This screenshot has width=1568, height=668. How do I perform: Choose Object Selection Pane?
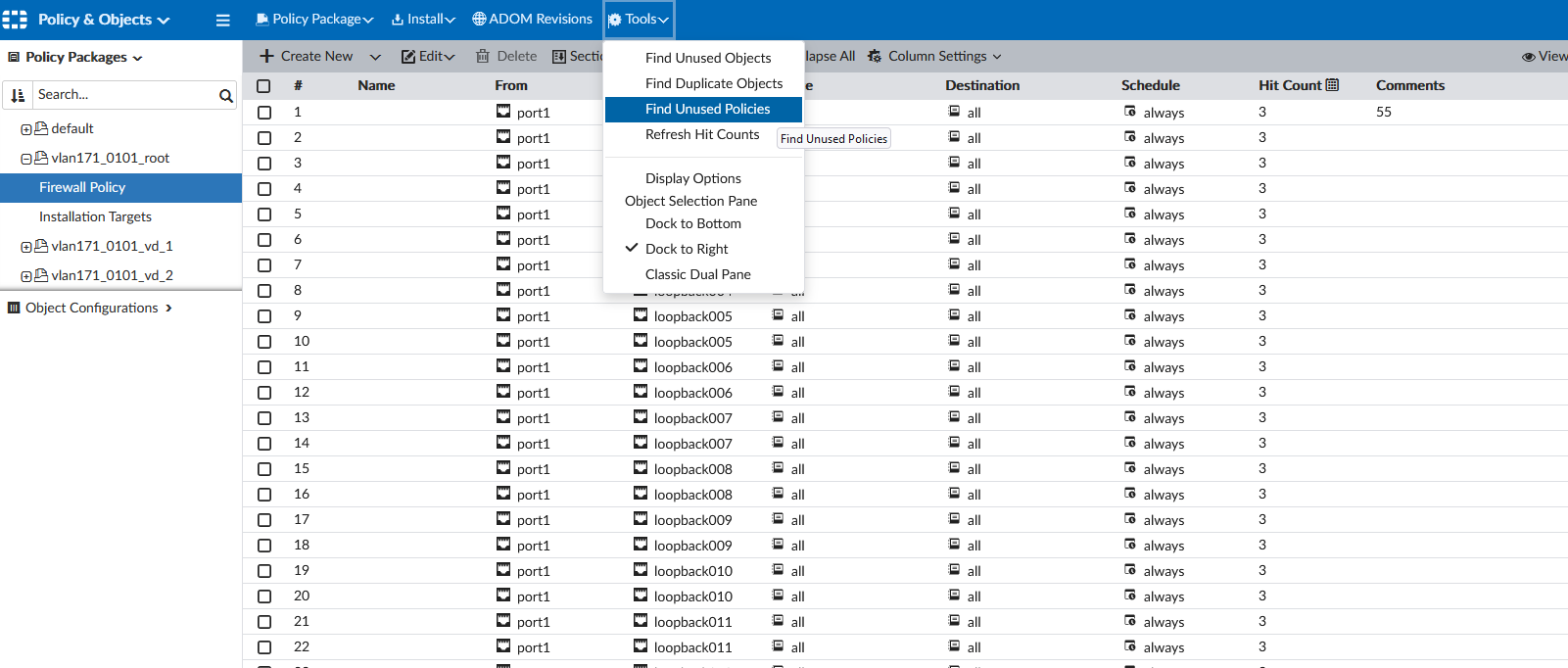tap(690, 201)
